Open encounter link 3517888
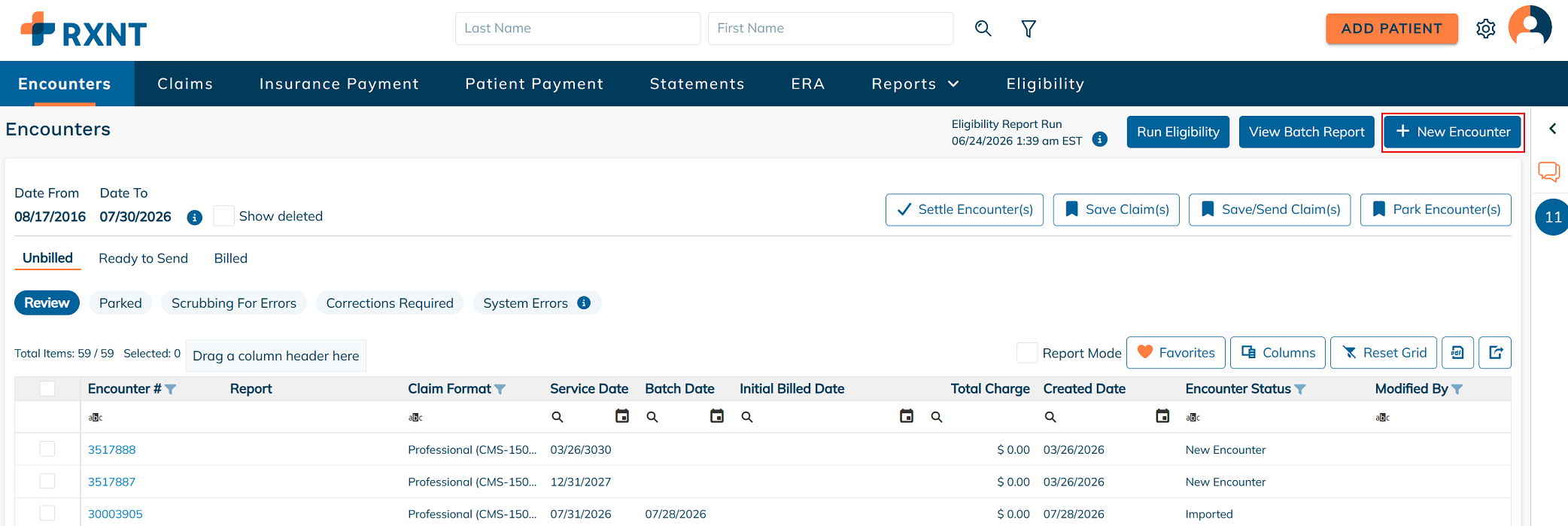This screenshot has width=1568, height=526. tap(111, 449)
